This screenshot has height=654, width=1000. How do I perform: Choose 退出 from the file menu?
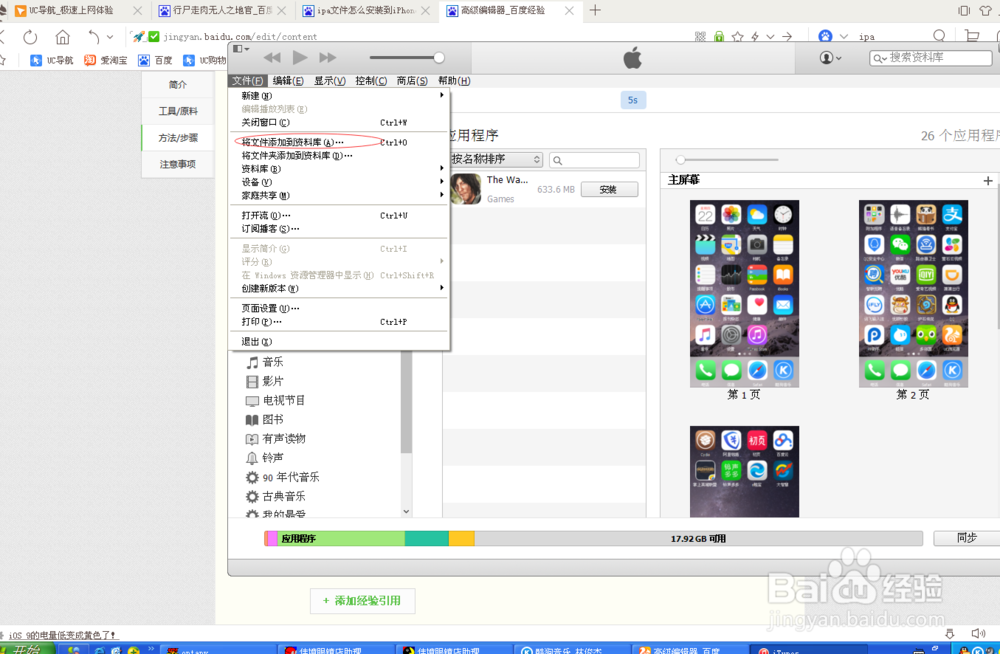pos(339,342)
